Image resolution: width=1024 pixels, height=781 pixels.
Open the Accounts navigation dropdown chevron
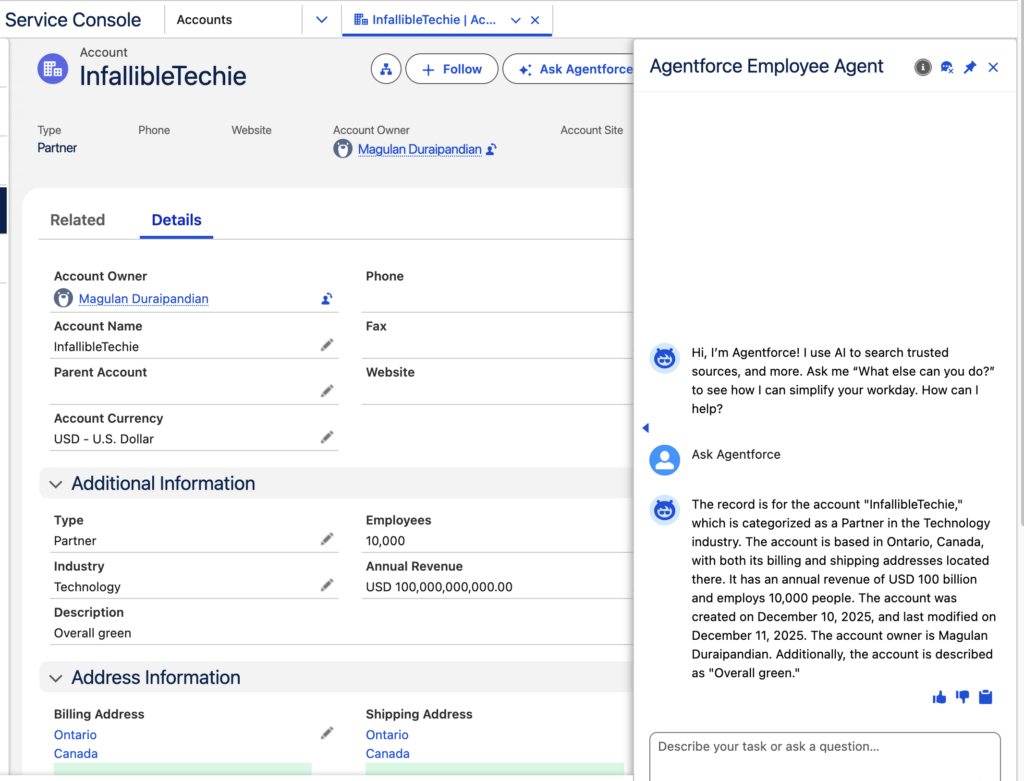click(321, 20)
